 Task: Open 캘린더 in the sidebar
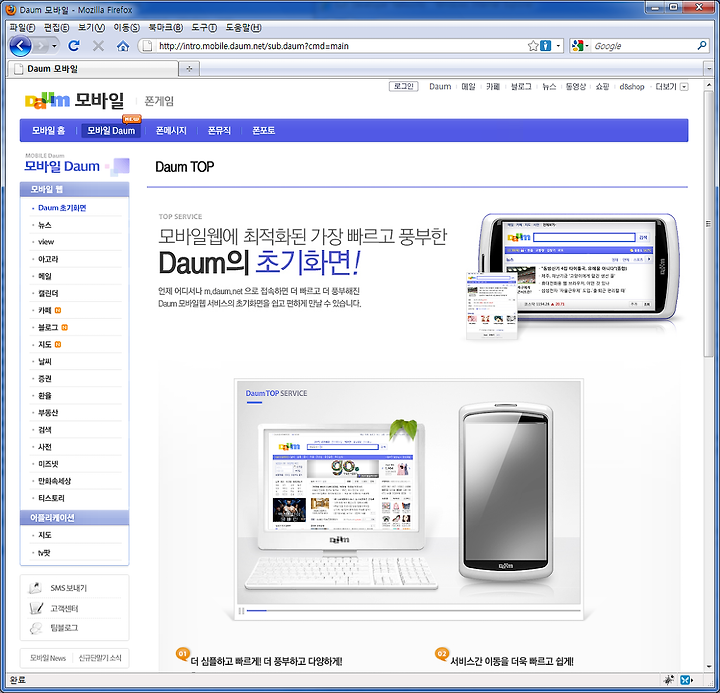(48, 293)
